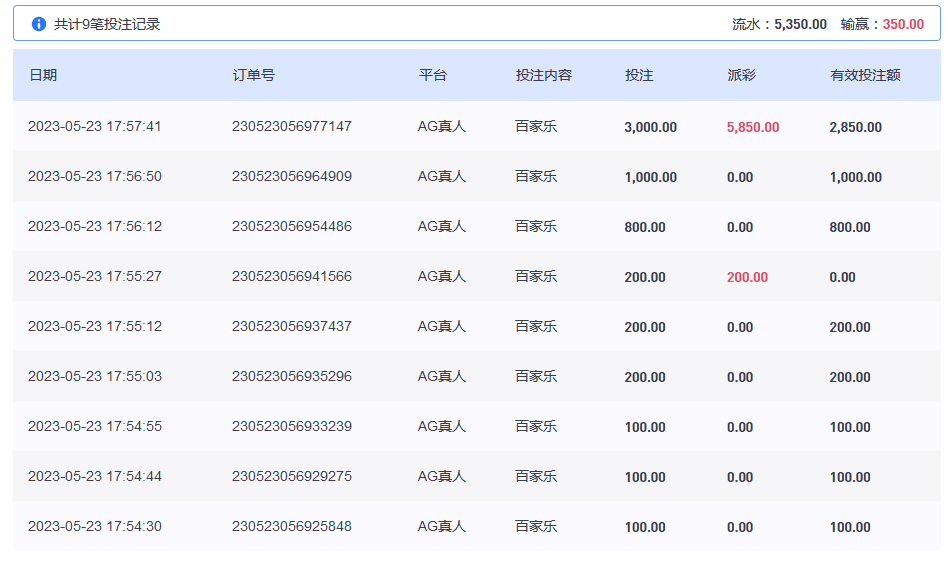This screenshot has width=948, height=561.
Task: Click the 3,000.00 bet amount
Action: coord(650,127)
